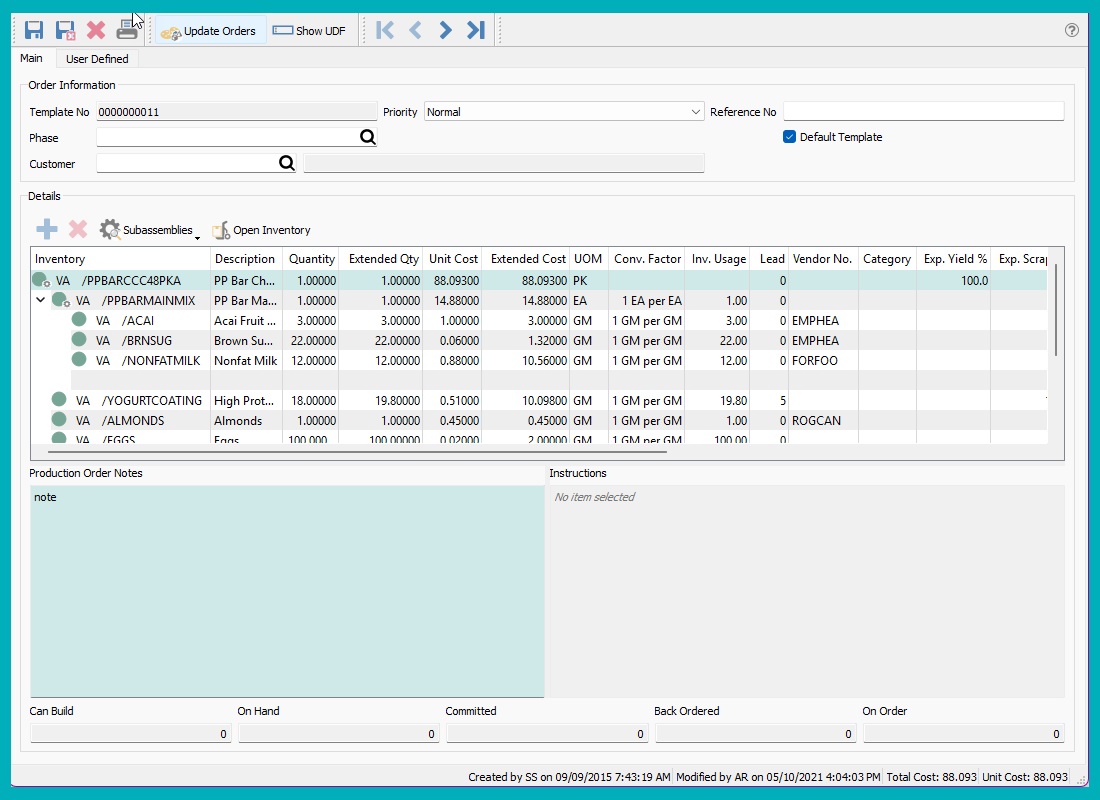Screen dimensions: 1100x800
Task: Switch to the User Defined tab
Action: tap(98, 59)
